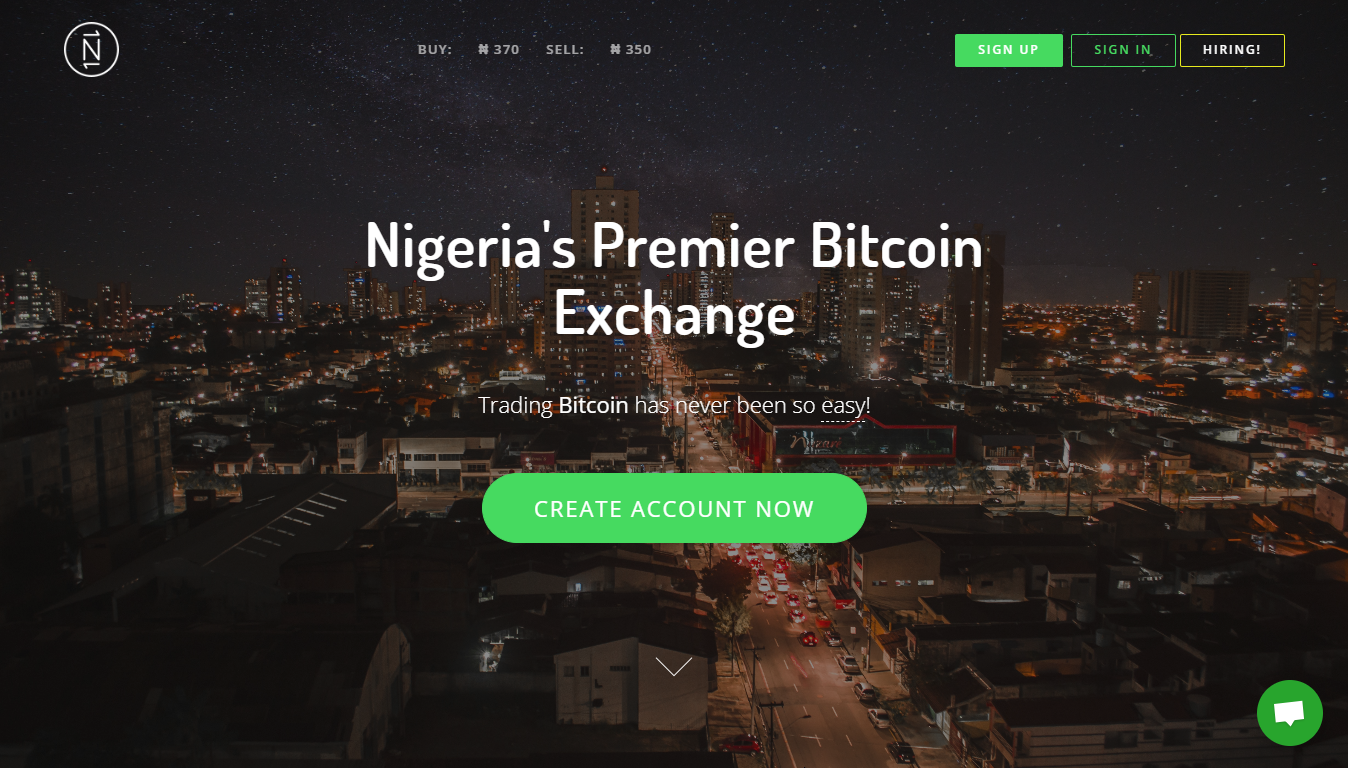Click CREATE ACCOUNT NOW button
The image size is (1348, 768).
(674, 508)
